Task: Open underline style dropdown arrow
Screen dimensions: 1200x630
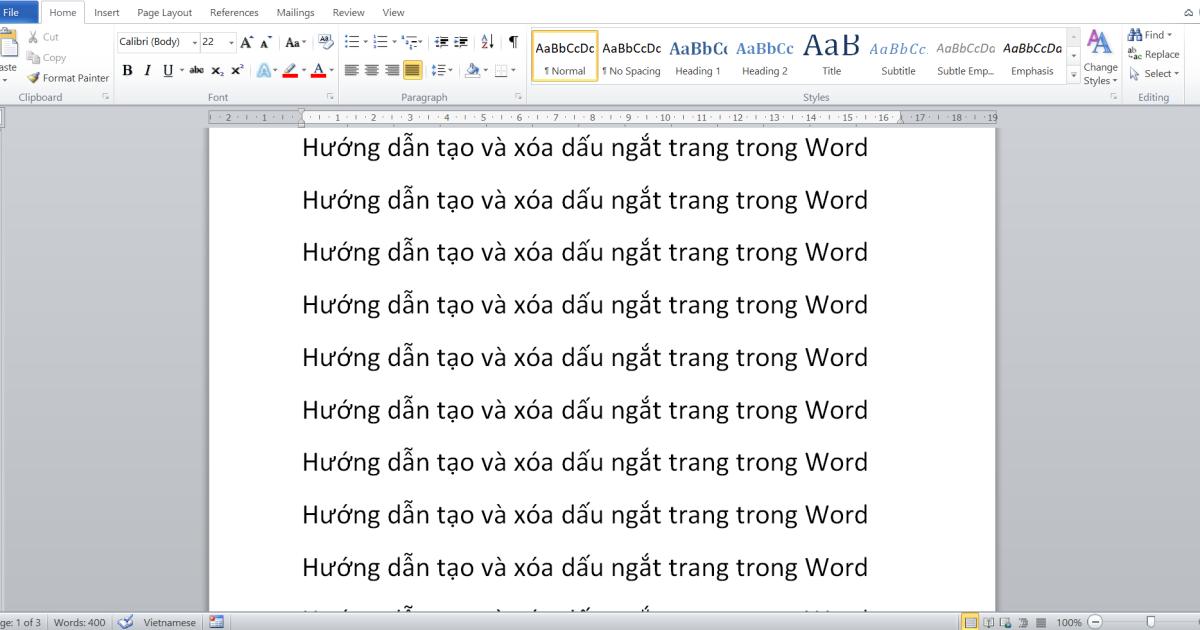Action: [x=182, y=70]
